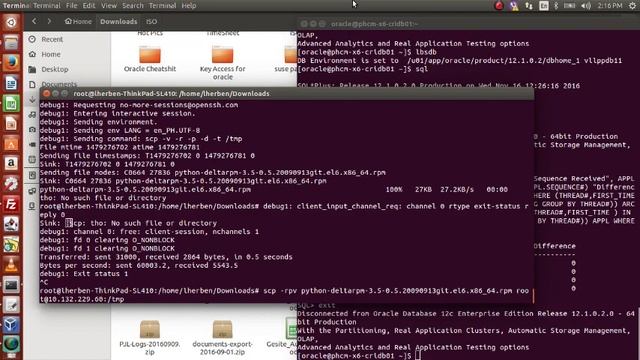Open the En keyboard layout indicator
Screen dimensions: 640x360
tap(544, 6)
